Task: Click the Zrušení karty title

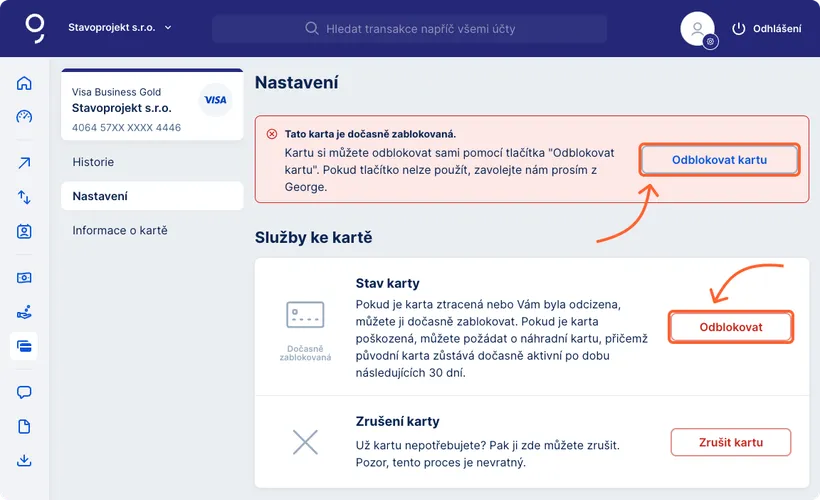Action: (x=397, y=422)
